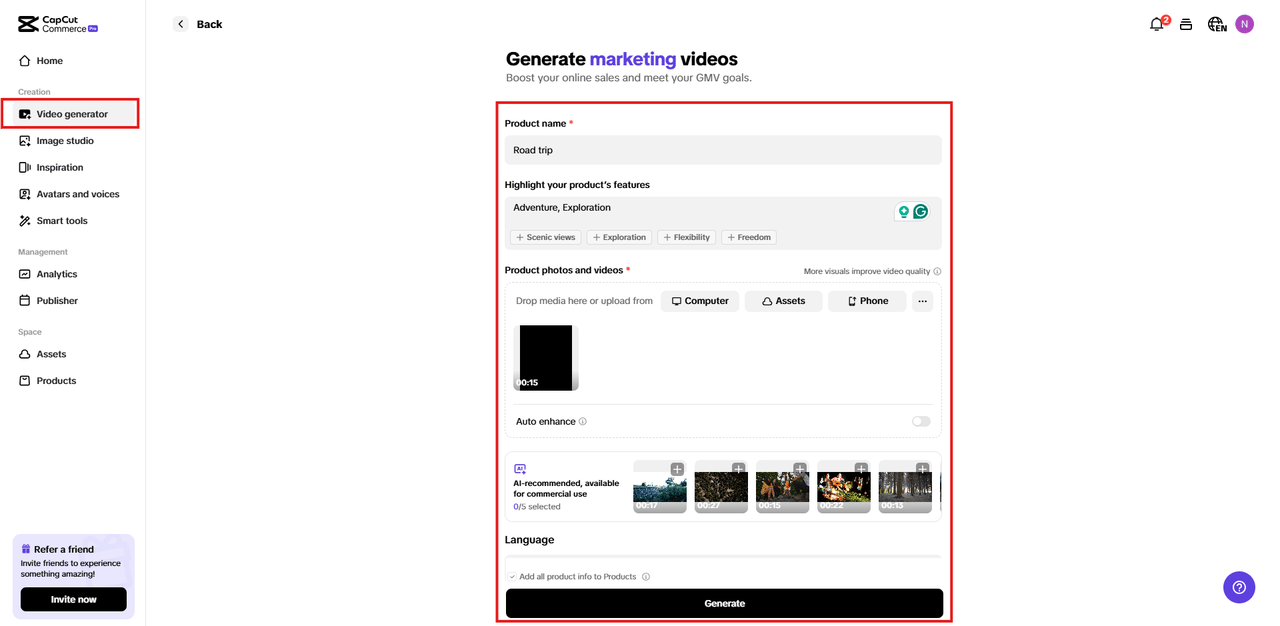Open the help question mark button
Screen dimensions: 1280x626
tap(1239, 587)
